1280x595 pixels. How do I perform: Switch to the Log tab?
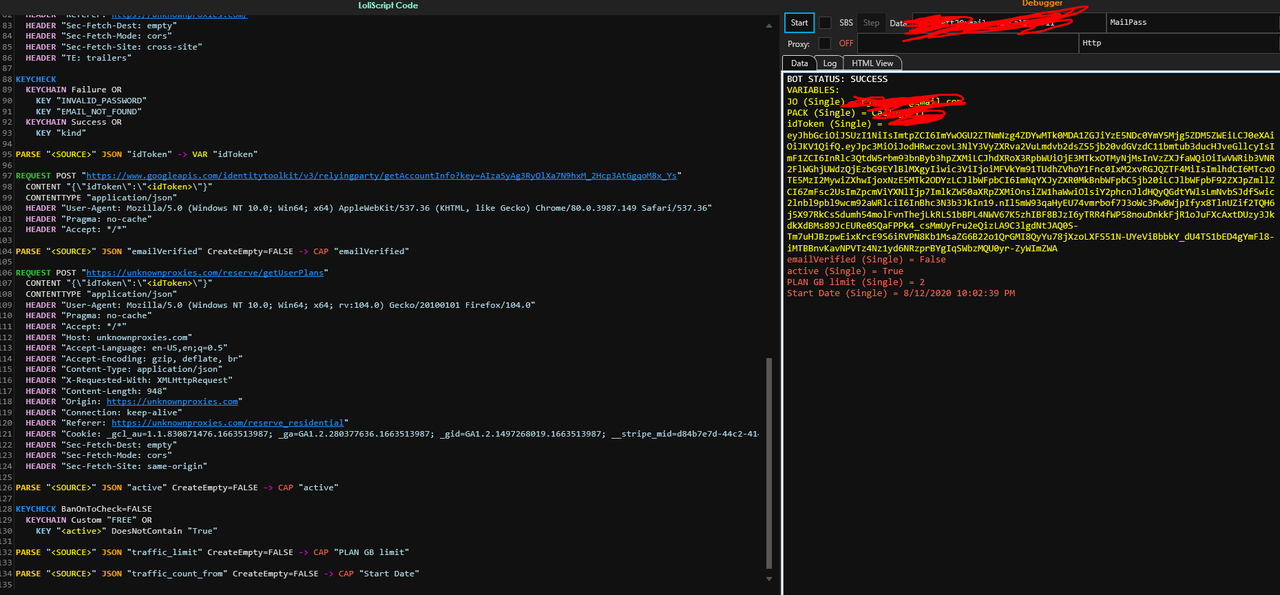829,63
